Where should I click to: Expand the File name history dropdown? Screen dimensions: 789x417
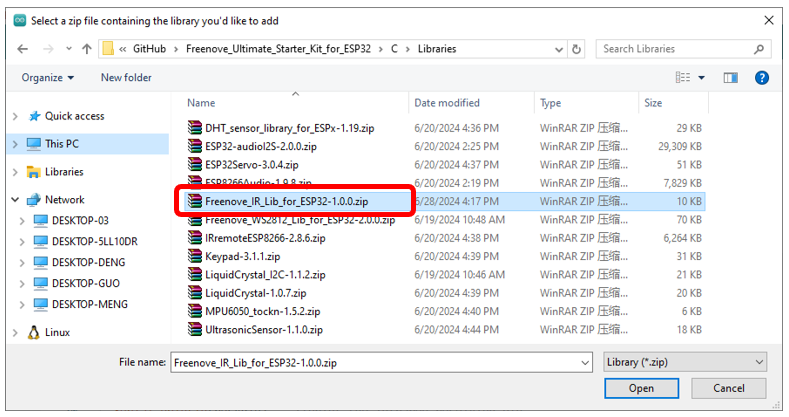click(585, 363)
